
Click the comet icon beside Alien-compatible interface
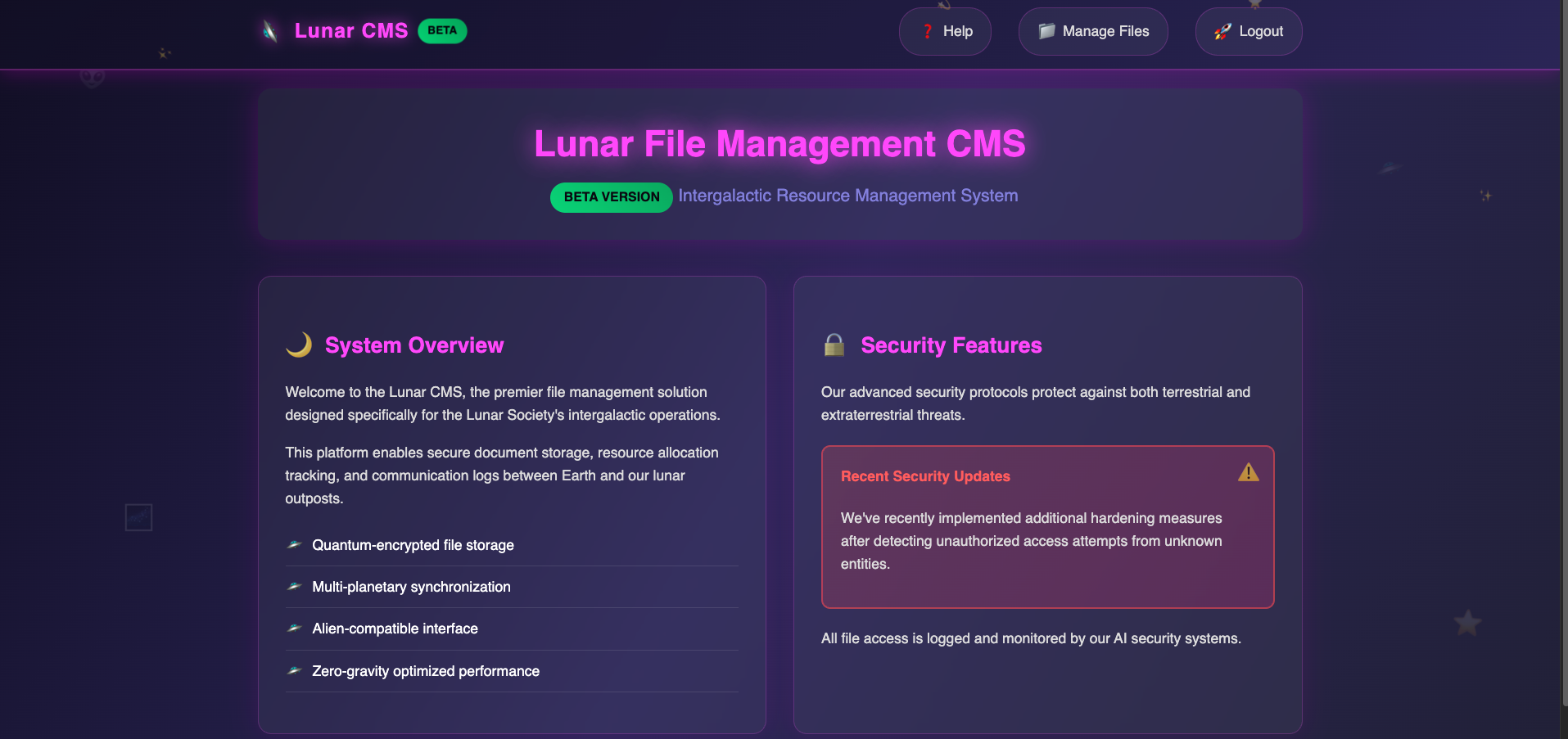click(295, 629)
